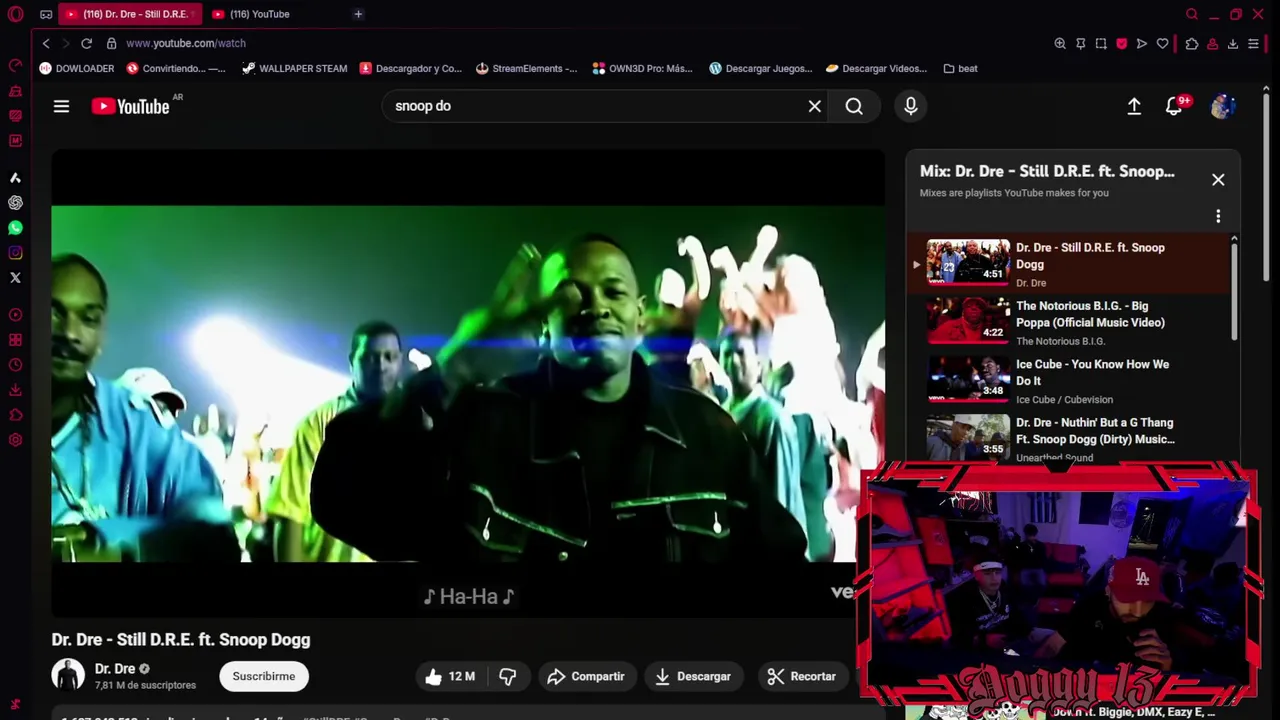The height and width of the screenshot is (720, 1280).
Task: Switch to the Dr. Dre - Still D.R.E. tab
Action: (128, 14)
